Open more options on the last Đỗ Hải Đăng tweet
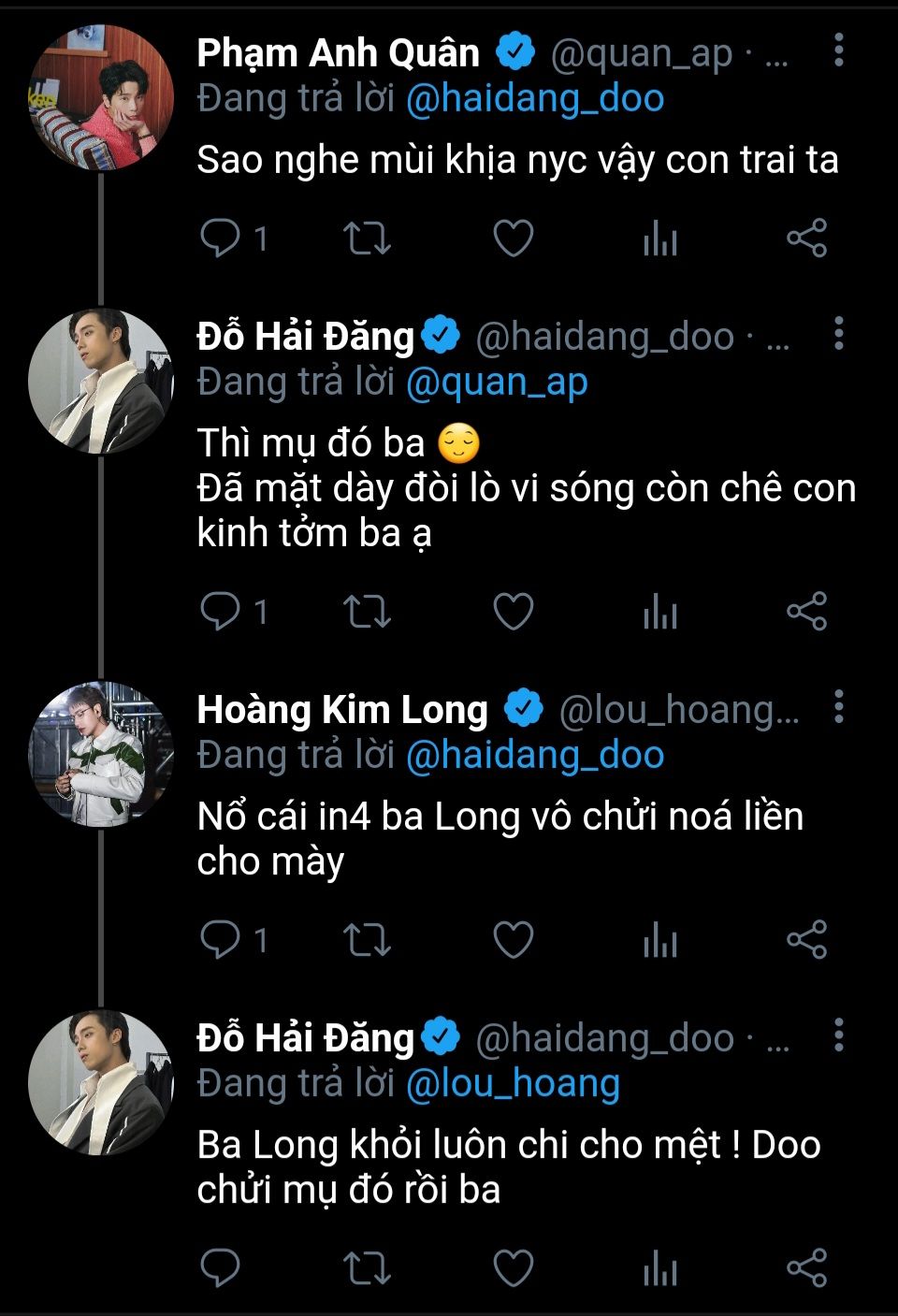 [x=838, y=1035]
